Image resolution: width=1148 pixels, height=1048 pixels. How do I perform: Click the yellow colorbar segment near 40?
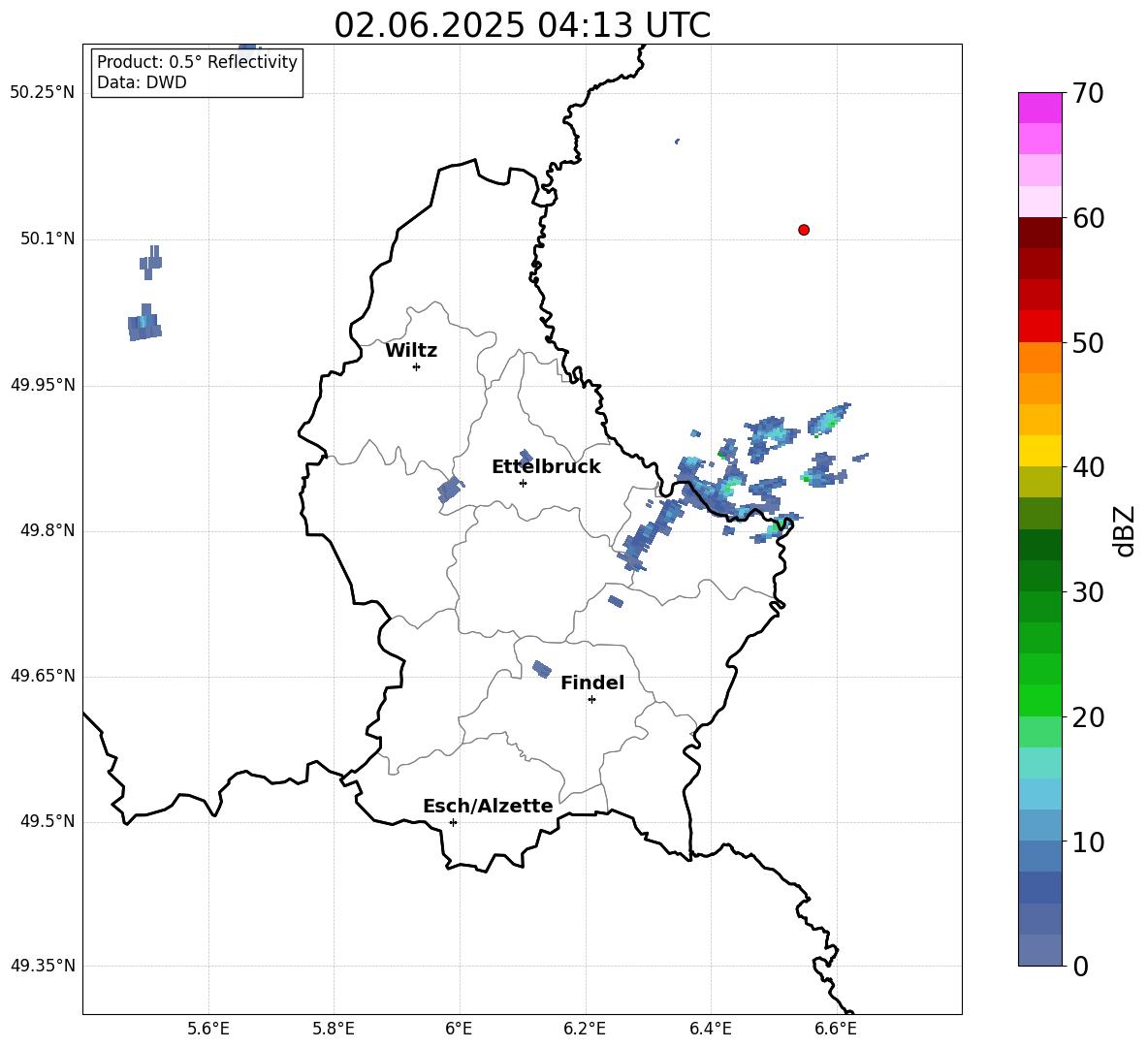pos(1039,451)
